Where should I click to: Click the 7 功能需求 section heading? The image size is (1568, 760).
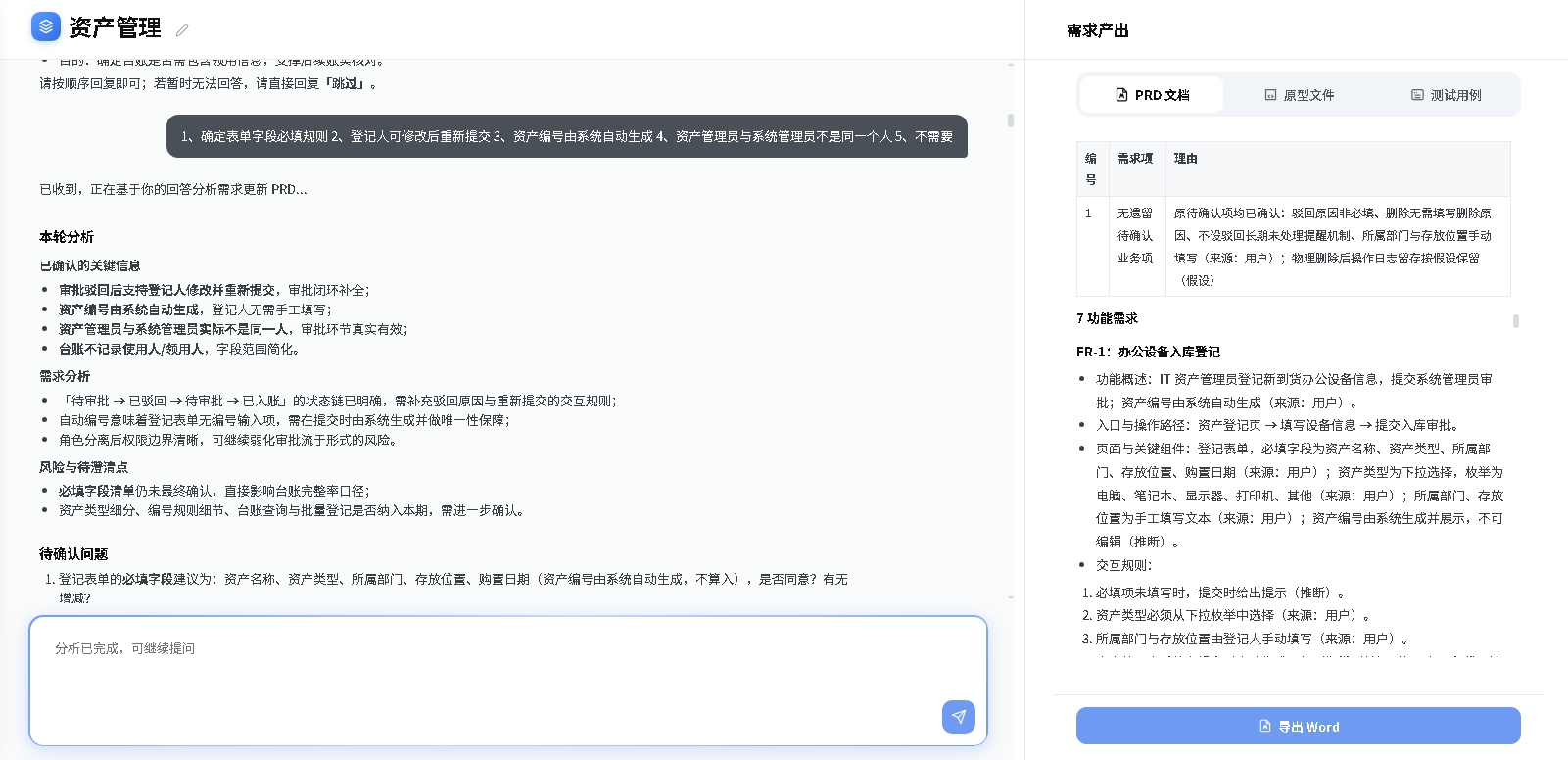tap(1107, 318)
